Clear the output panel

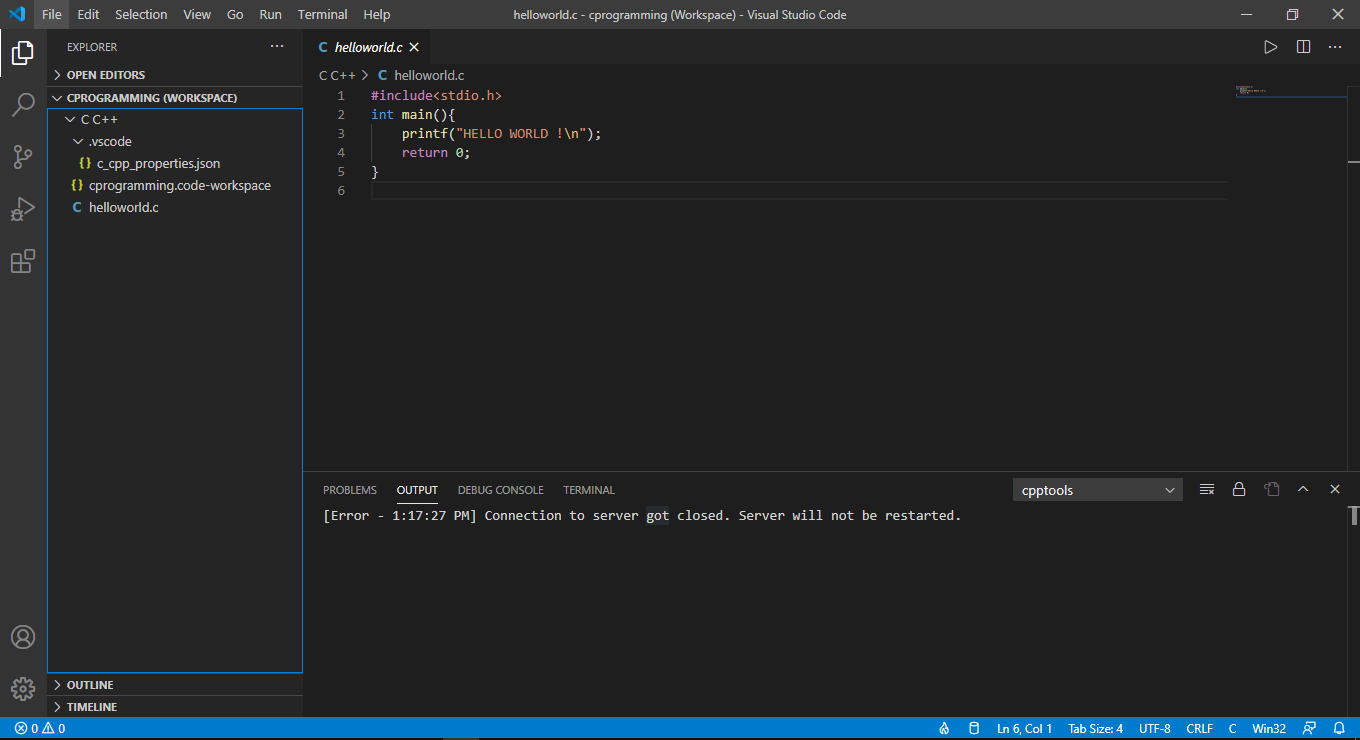[x=1207, y=489]
